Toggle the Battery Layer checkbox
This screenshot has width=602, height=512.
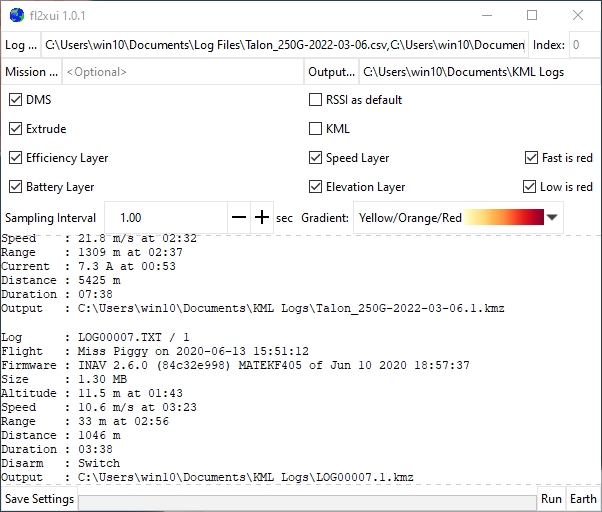(x=16, y=187)
